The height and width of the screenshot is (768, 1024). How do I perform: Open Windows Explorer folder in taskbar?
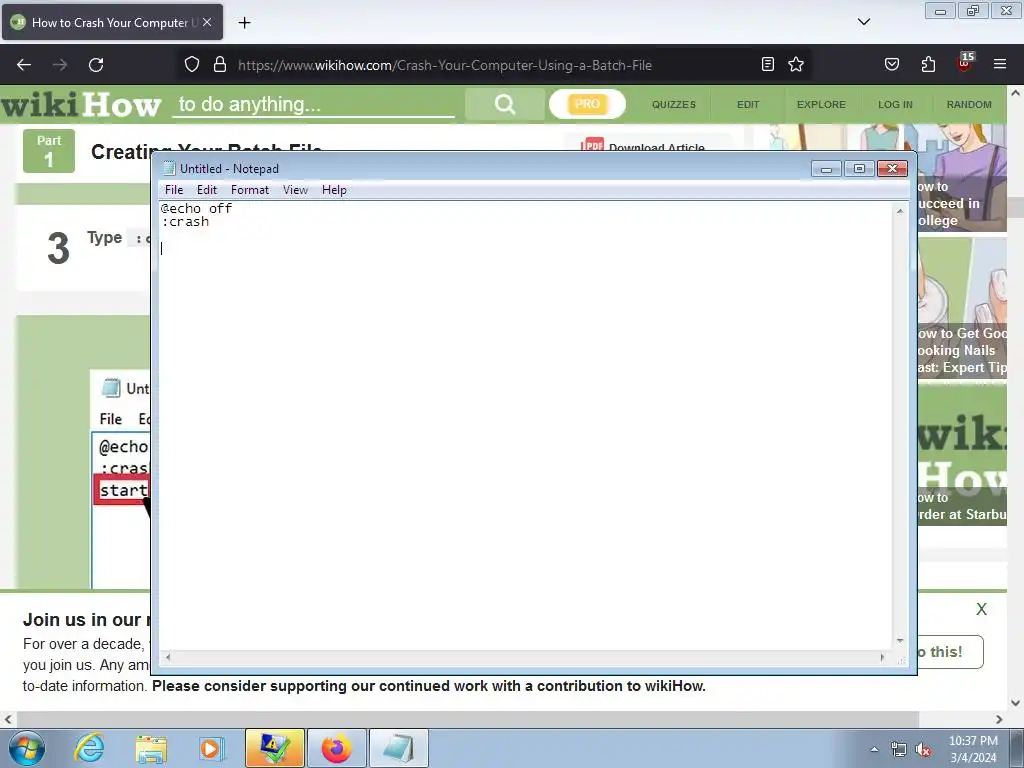pos(151,748)
